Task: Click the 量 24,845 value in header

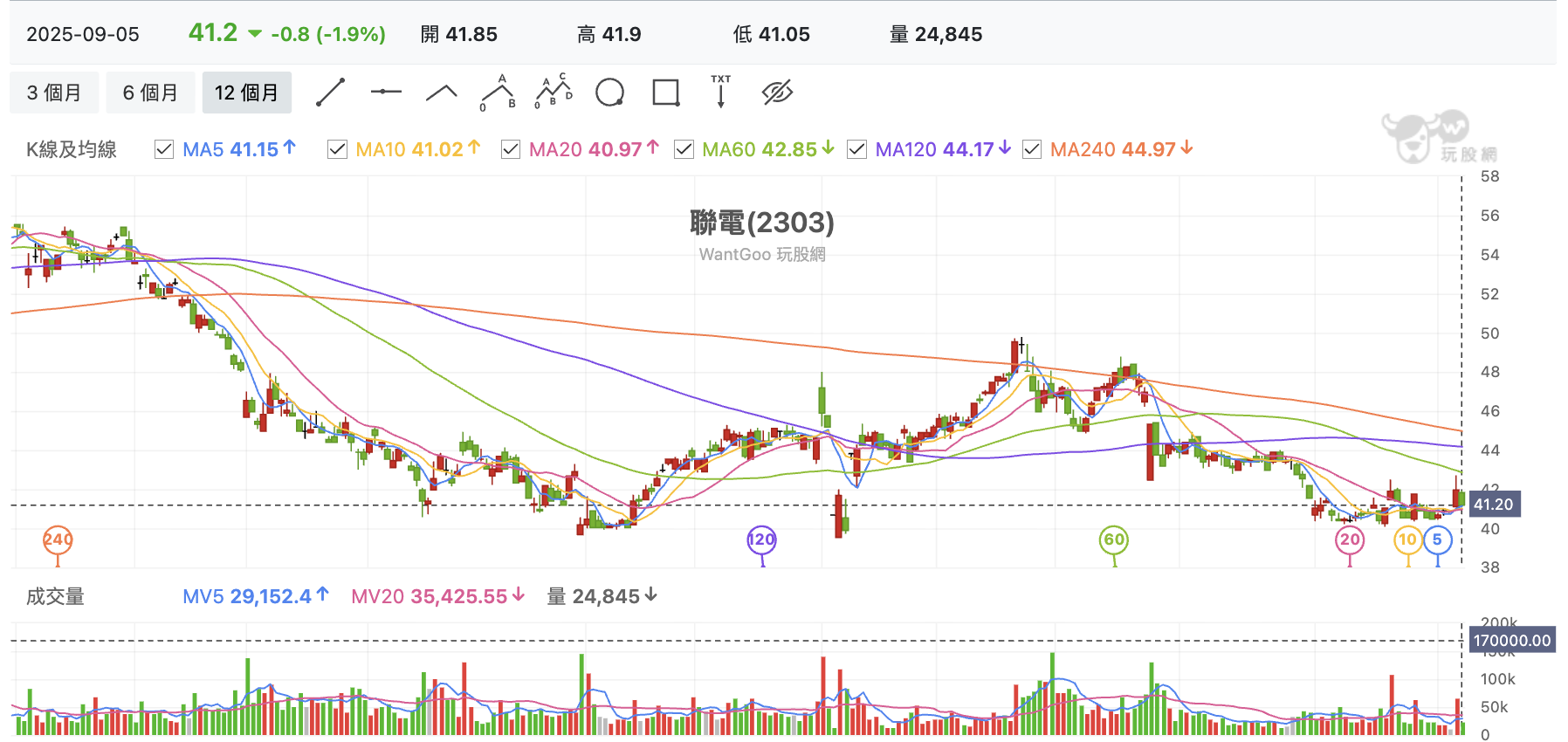Action: (x=936, y=34)
